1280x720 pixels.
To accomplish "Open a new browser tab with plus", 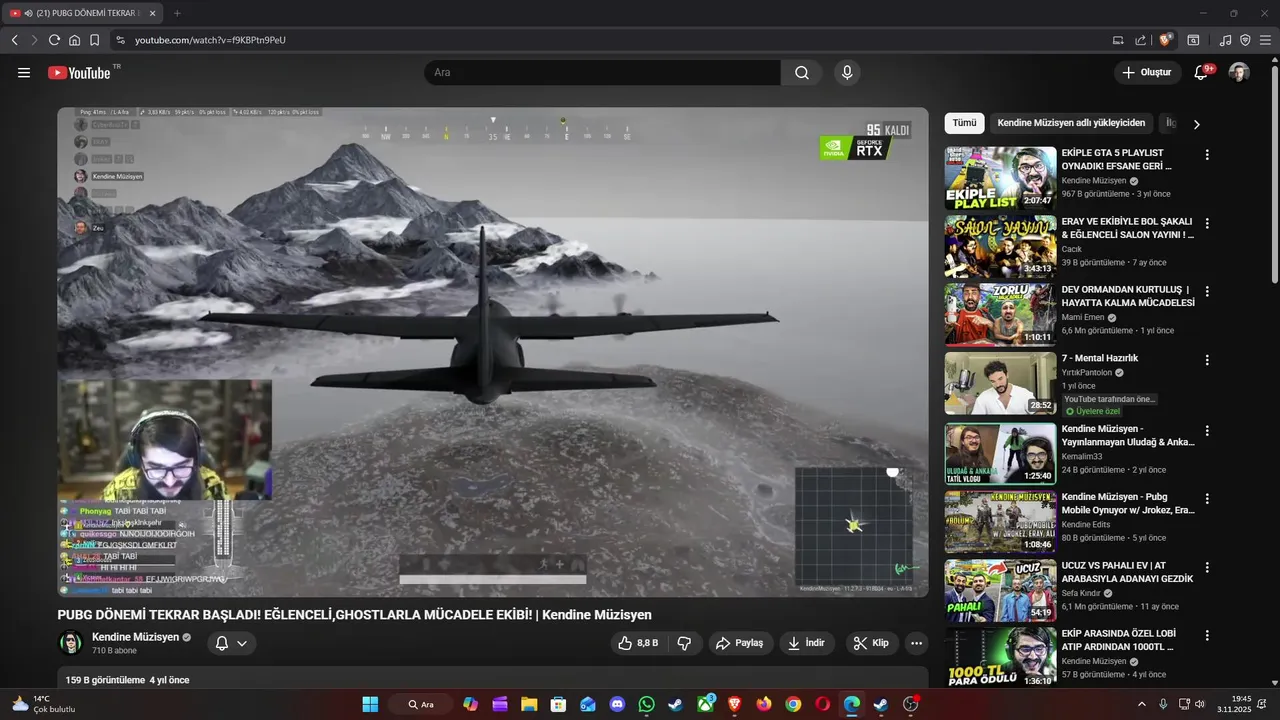I will [x=177, y=13].
